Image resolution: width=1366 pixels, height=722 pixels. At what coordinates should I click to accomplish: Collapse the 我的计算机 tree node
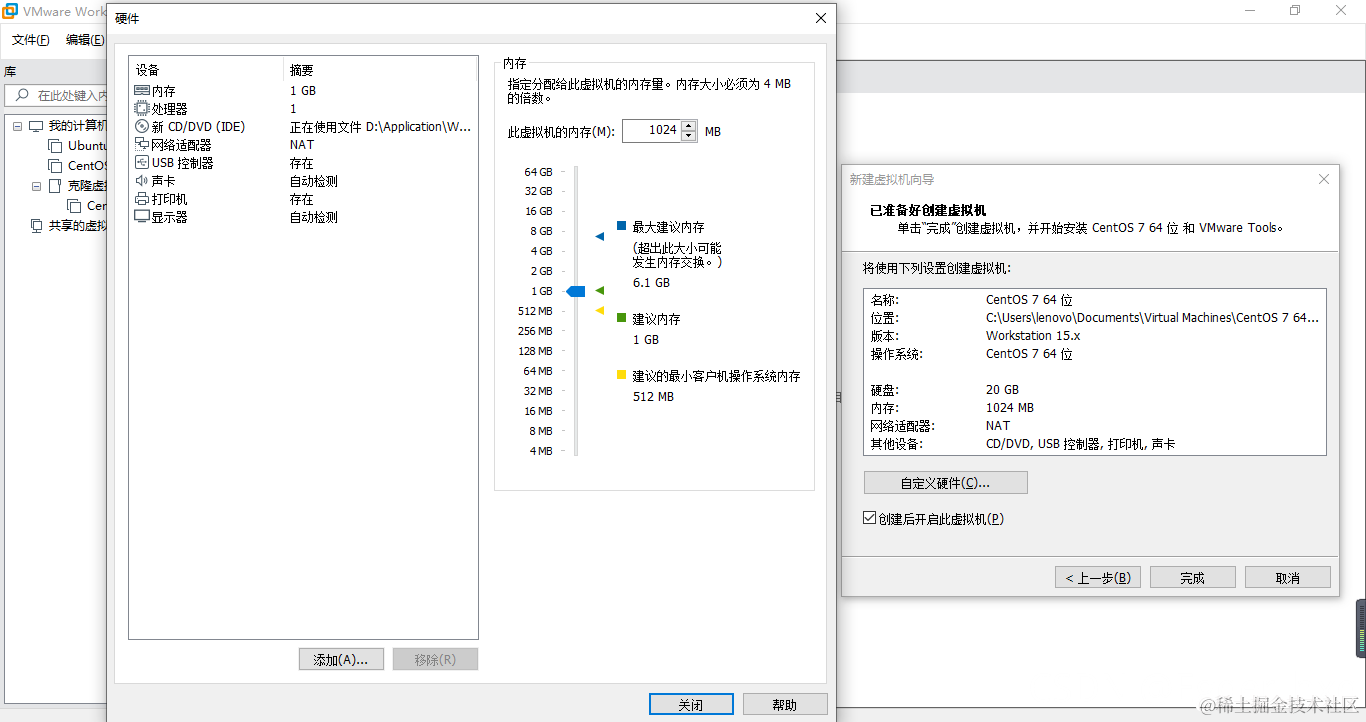[x=15, y=127]
